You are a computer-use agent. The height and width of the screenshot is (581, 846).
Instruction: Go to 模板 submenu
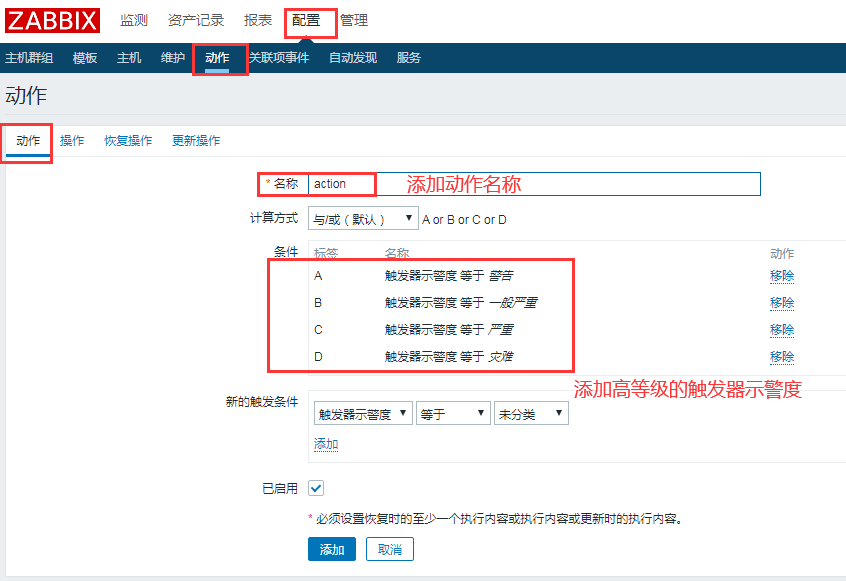click(85, 58)
